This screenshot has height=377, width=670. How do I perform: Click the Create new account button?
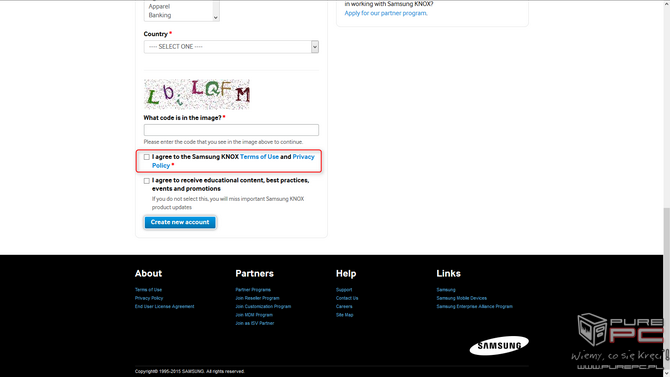click(x=180, y=222)
